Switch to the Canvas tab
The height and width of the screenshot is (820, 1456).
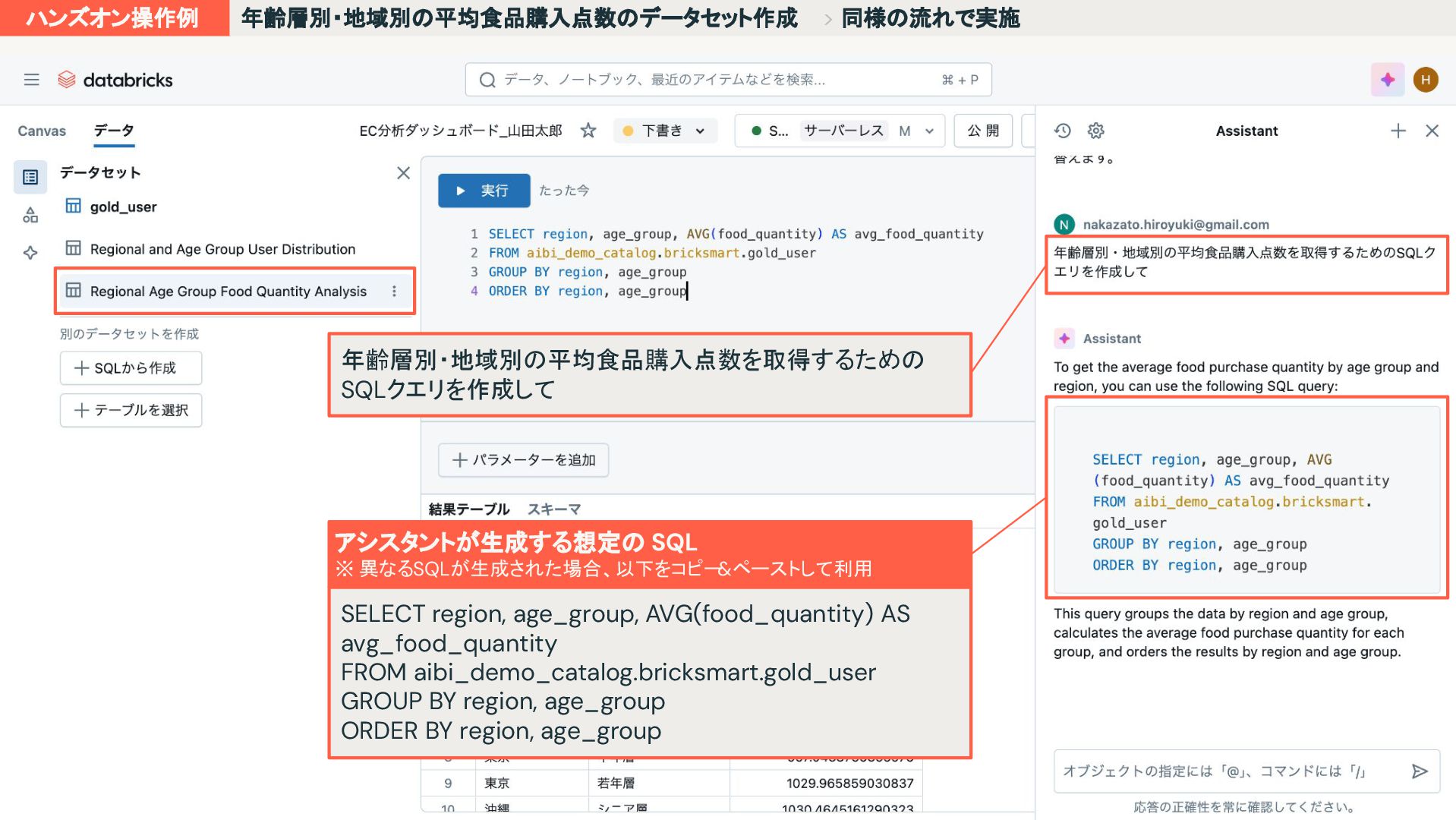click(x=42, y=131)
